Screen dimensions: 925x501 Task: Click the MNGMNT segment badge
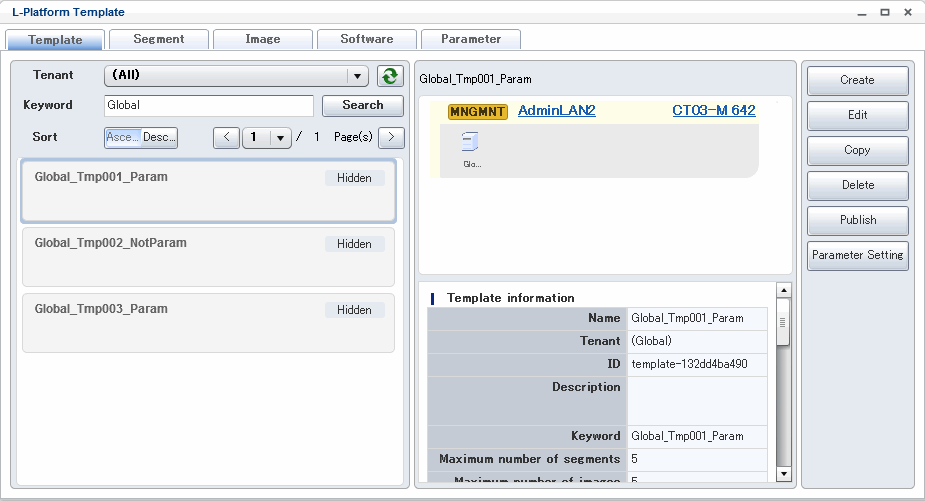pyautogui.click(x=477, y=111)
